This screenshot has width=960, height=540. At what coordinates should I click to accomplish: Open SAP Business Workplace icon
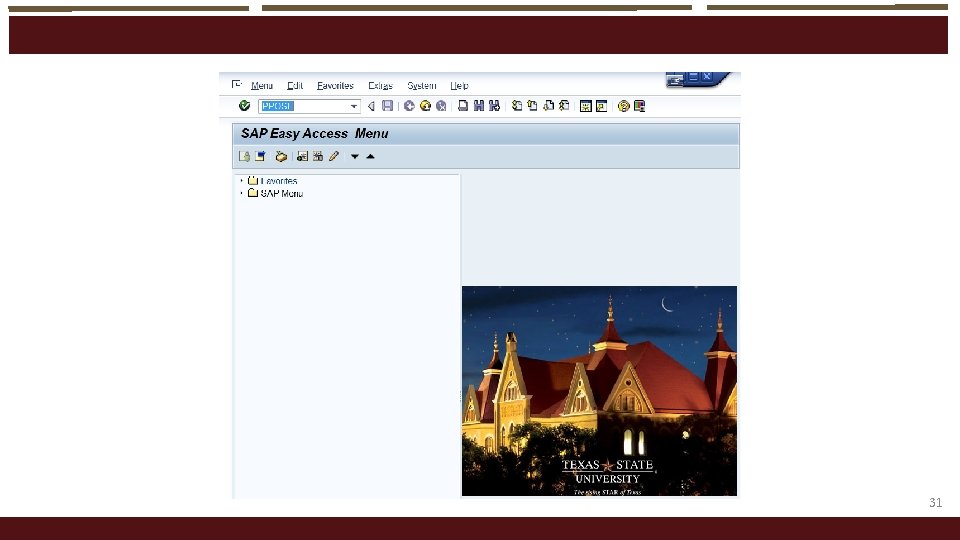(x=281, y=156)
